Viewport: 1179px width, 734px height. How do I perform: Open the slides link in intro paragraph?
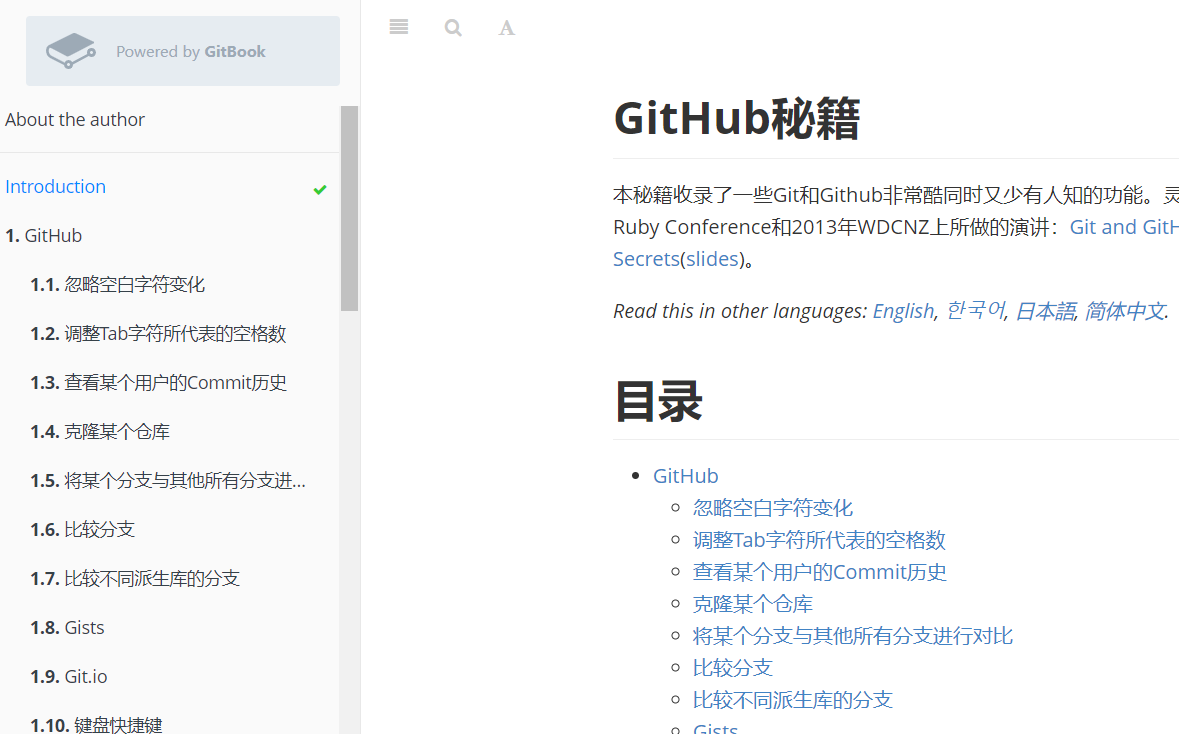click(712, 259)
